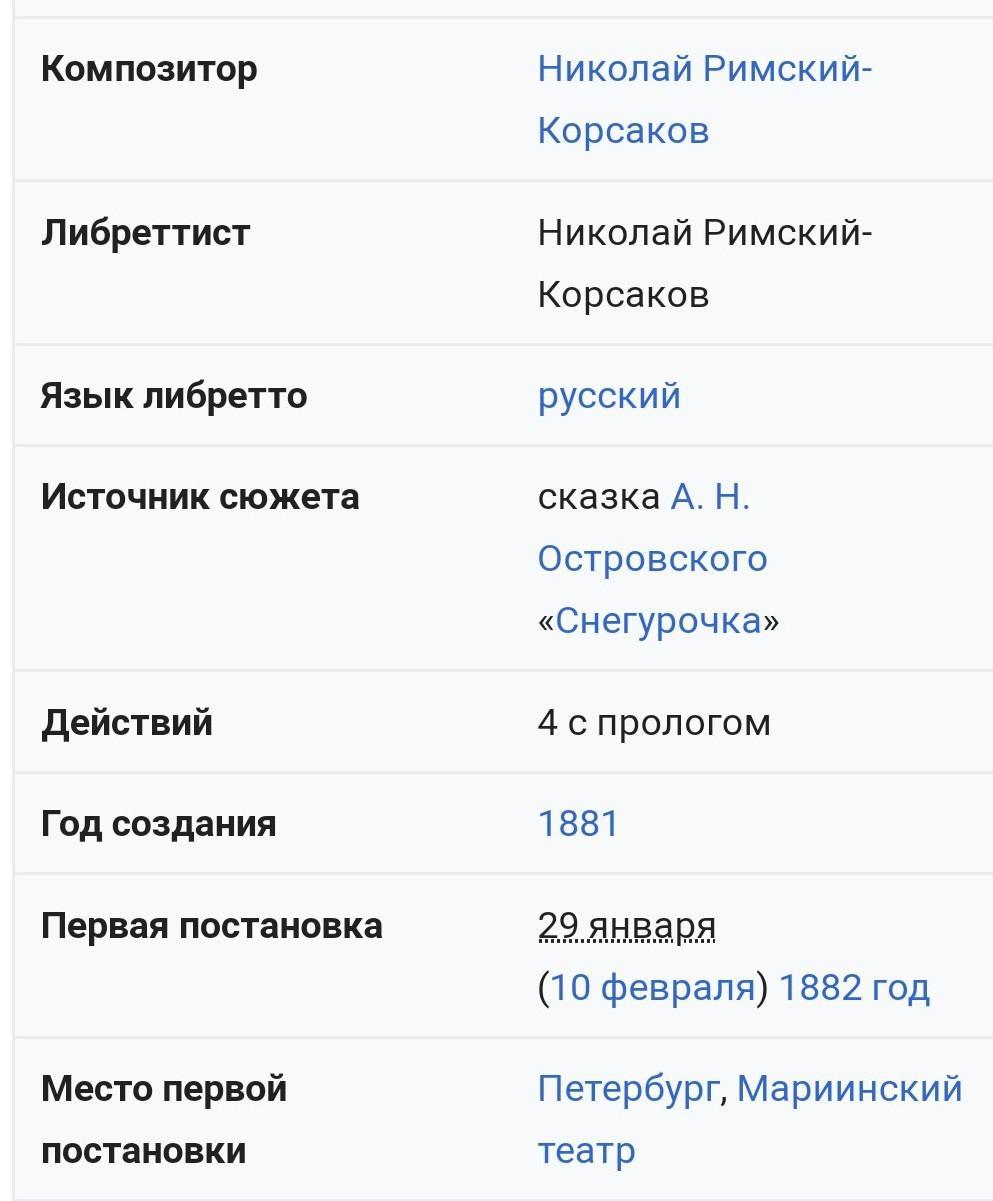
Task: Click the Действий row label
Action: (127, 722)
